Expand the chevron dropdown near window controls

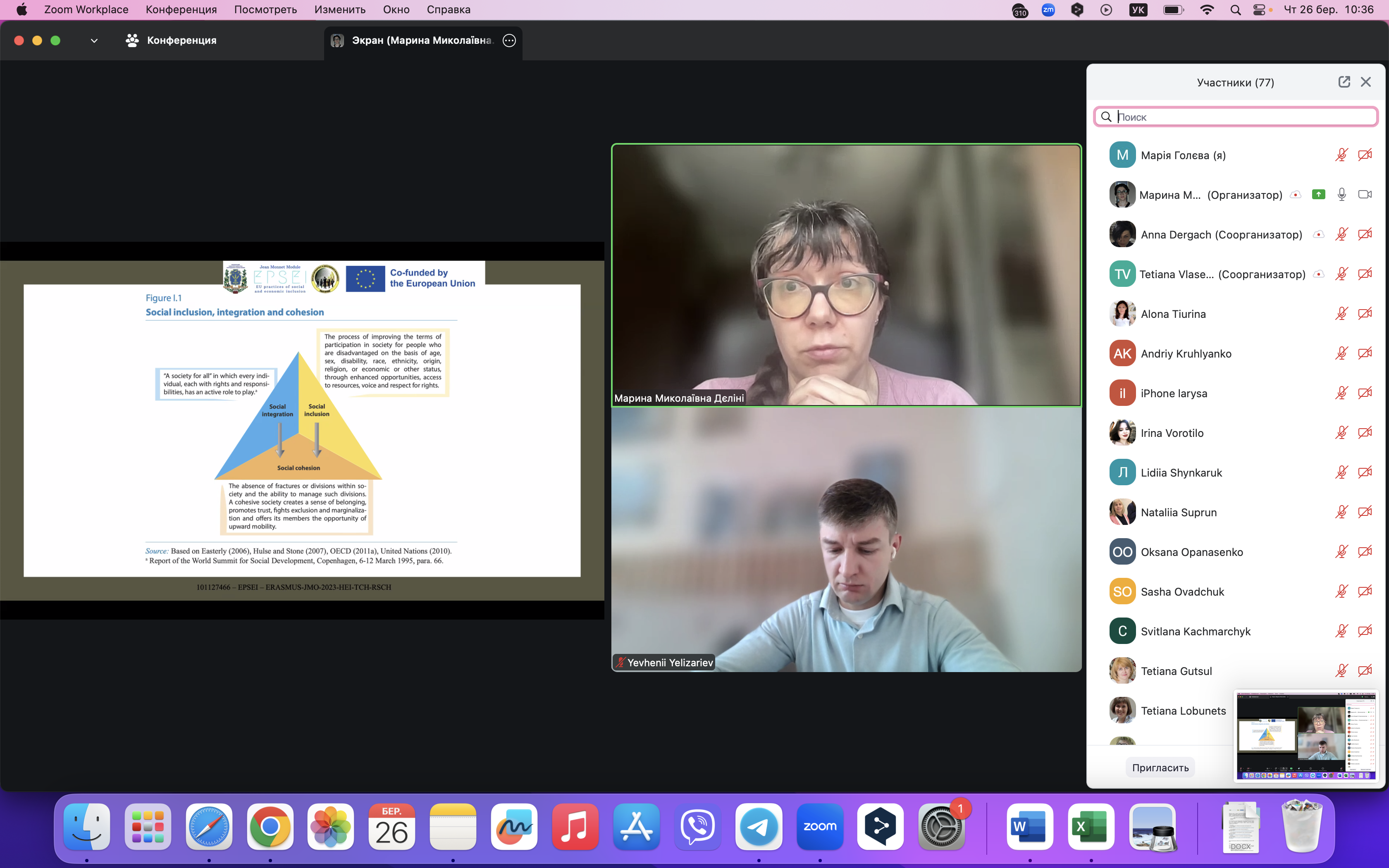pos(94,40)
